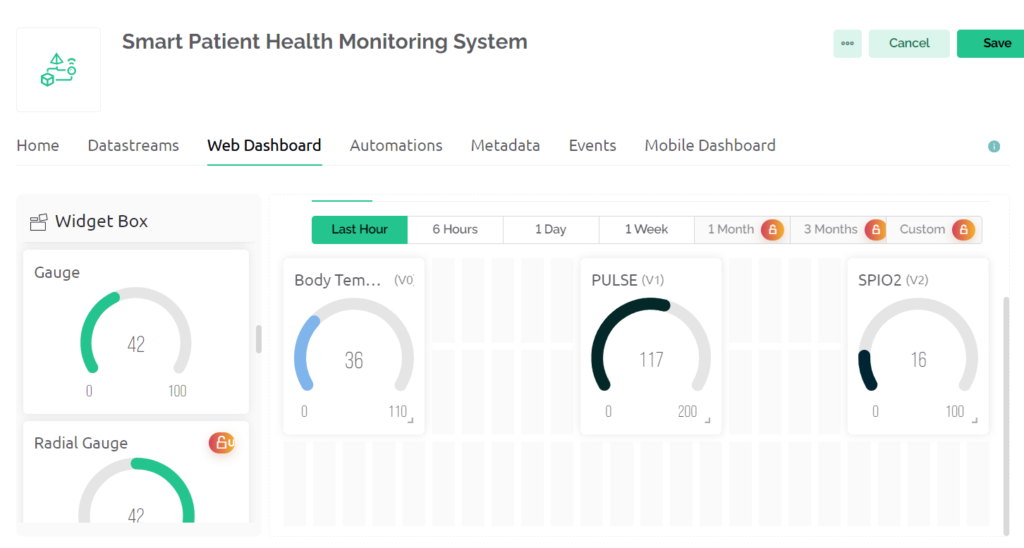The height and width of the screenshot is (548, 1024).
Task: Click the lock icon on 1 Month
Action: point(772,230)
